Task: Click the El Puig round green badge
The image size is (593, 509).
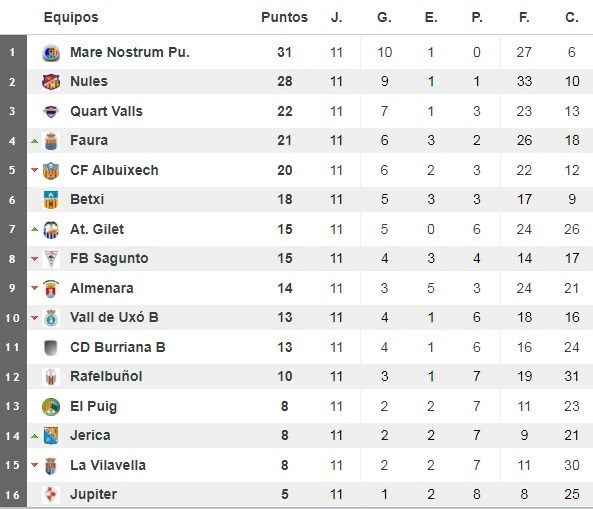Action: pos(51,407)
